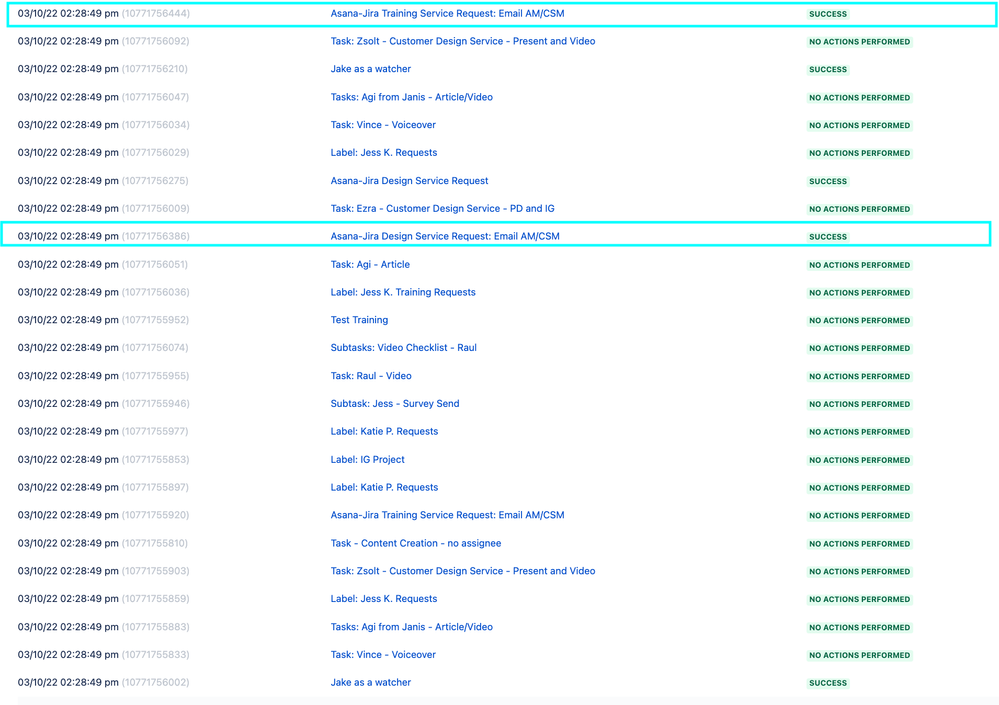This screenshot has width=999, height=705.
Task: Select the ID text (10771755810)
Action: click(x=155, y=543)
